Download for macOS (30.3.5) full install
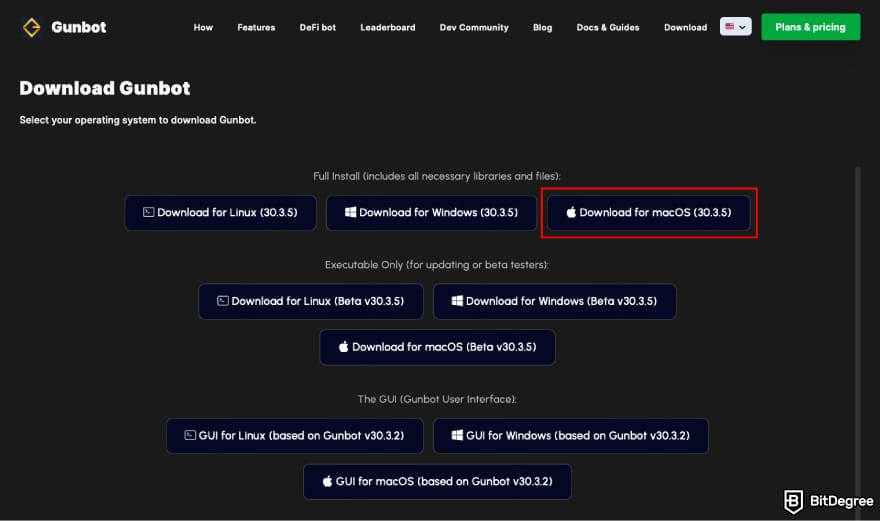This screenshot has height=521, width=880. pos(649,213)
